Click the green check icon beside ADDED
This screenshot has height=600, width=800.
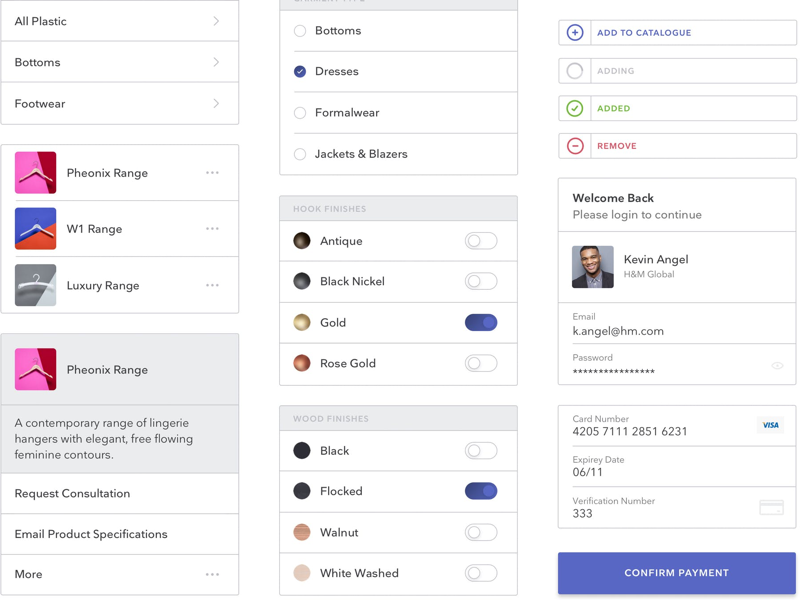[574, 108]
